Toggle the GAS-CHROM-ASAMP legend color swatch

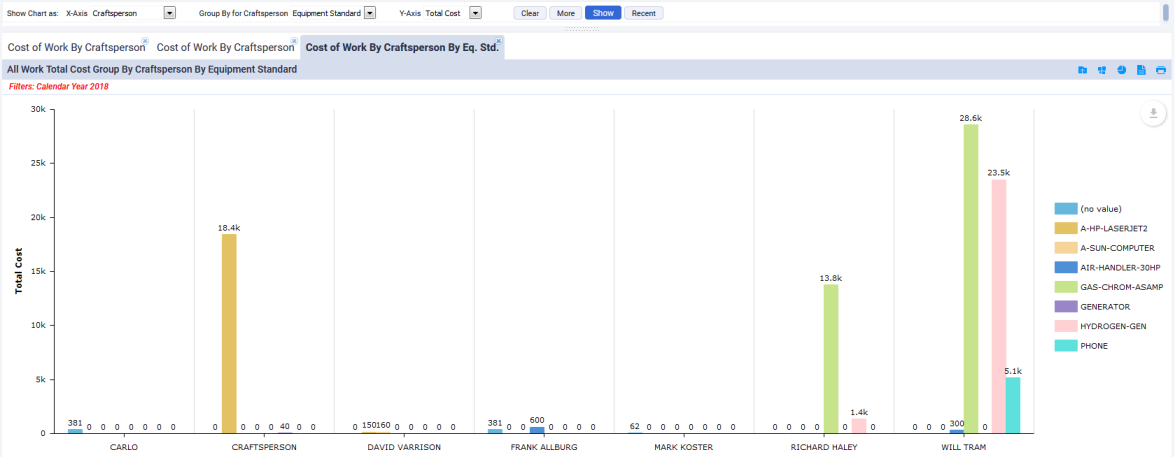point(1065,287)
